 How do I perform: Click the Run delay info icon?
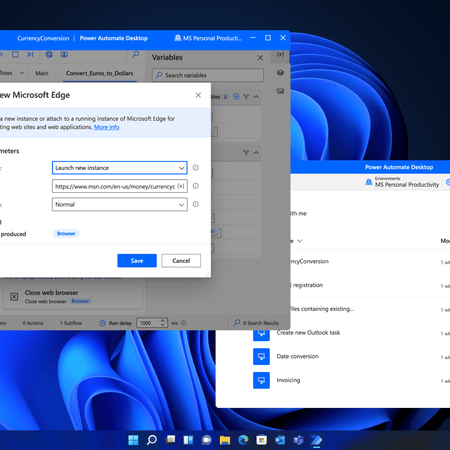183,323
